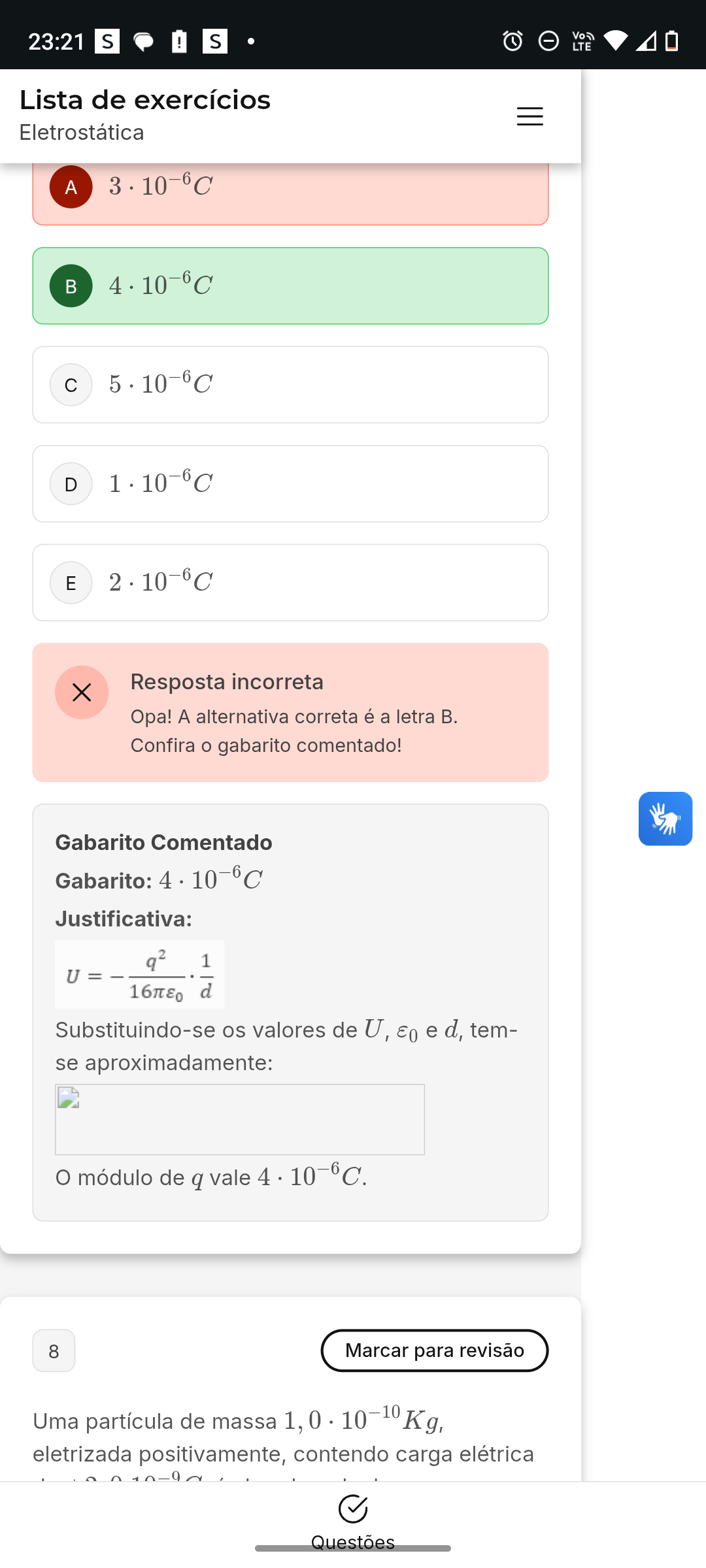Tap the broken image in Gabarito Comentado

[x=240, y=1120]
